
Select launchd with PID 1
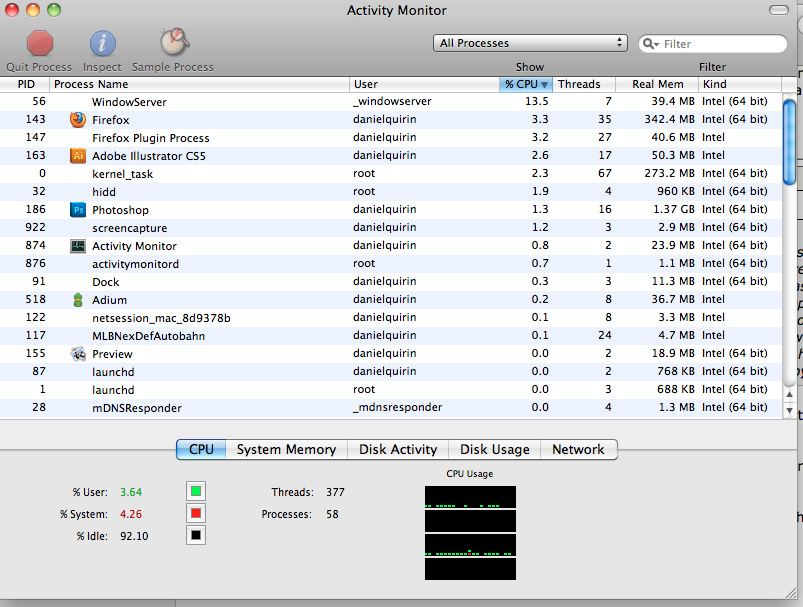pyautogui.click(x=391, y=390)
